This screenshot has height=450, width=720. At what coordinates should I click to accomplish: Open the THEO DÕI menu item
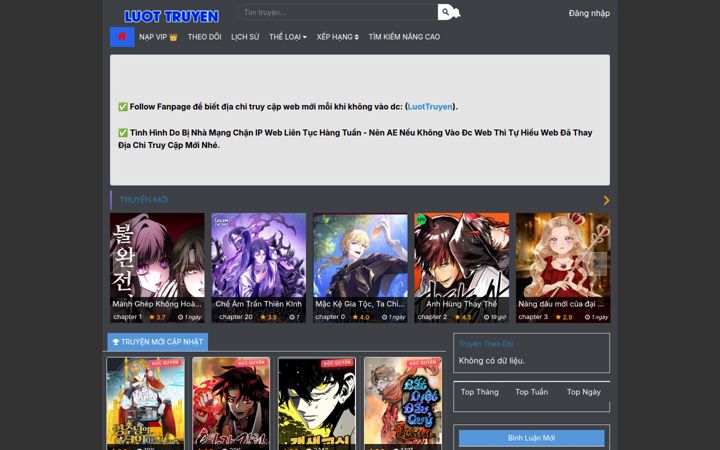point(204,37)
